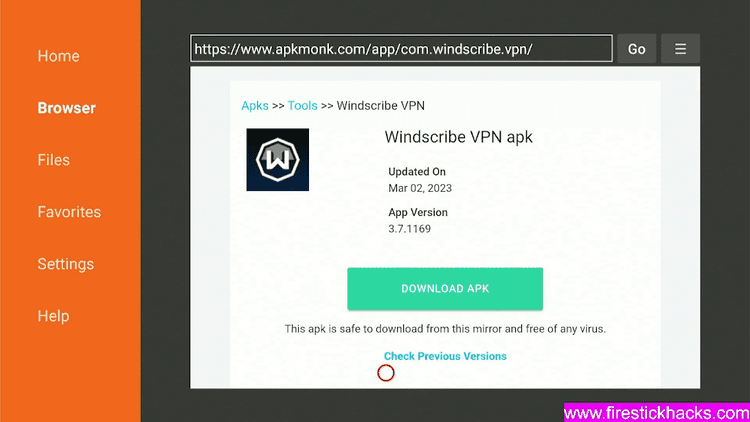Click the App Version label
The width and height of the screenshot is (750, 422).
point(418,212)
